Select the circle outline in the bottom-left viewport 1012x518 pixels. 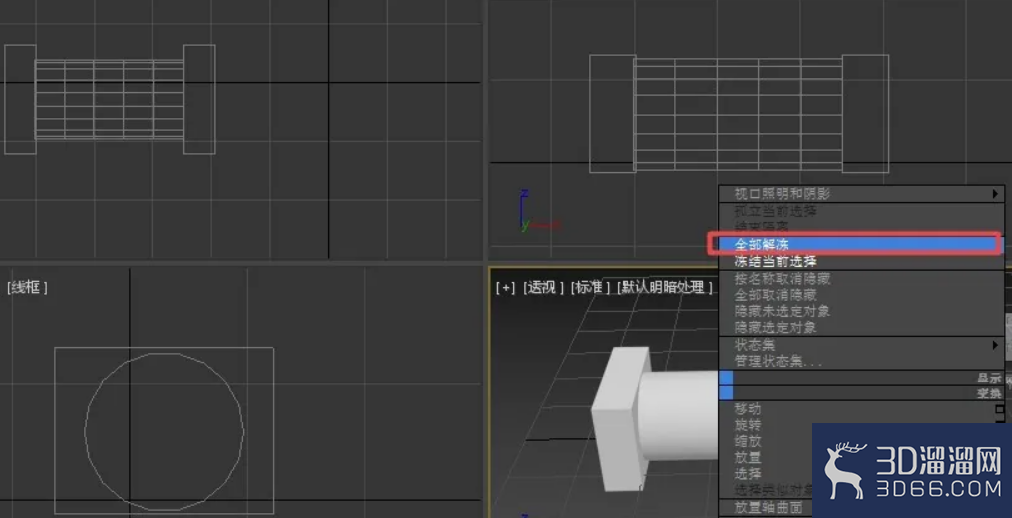click(164, 432)
